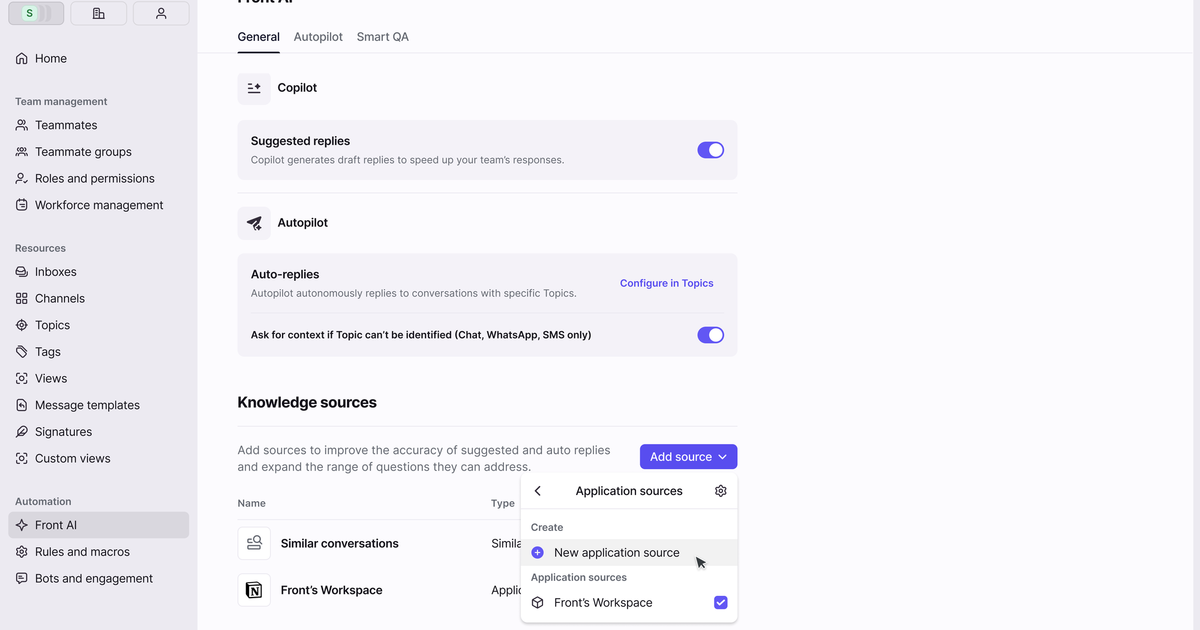1200x630 pixels.
Task: Open the Similar conversations source row
Action: (x=339, y=543)
